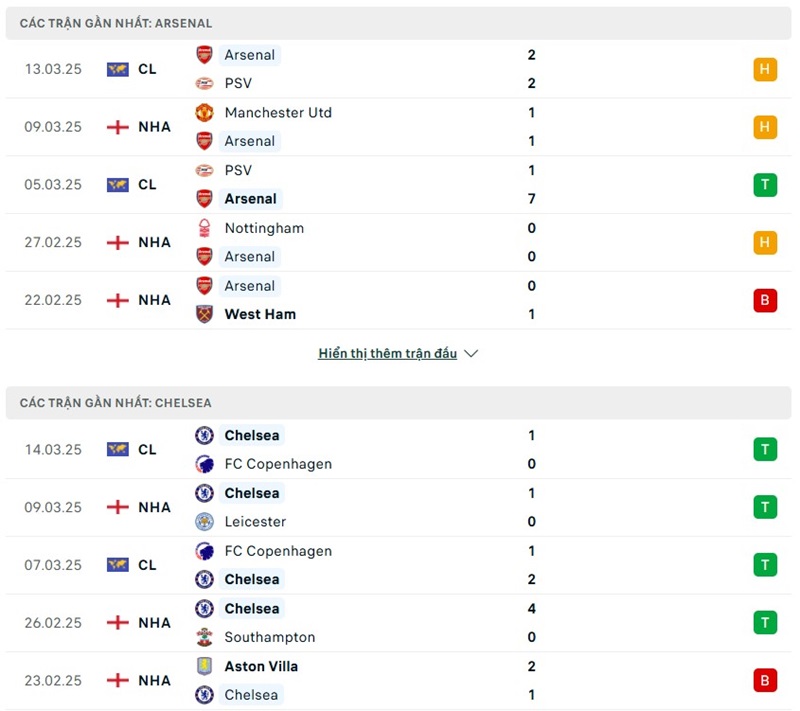Click 'Các trận gần nhất: Chelsea' header
The height and width of the screenshot is (711, 800).
pos(116,403)
